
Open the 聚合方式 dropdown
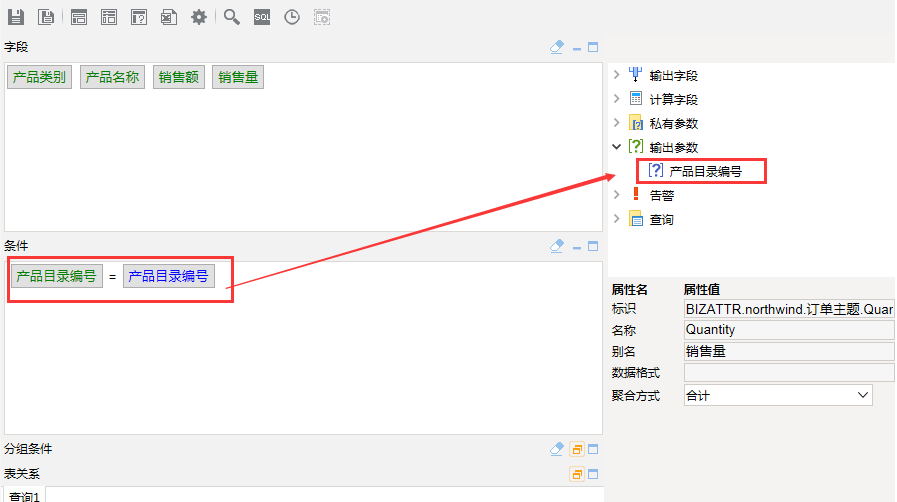pos(863,395)
